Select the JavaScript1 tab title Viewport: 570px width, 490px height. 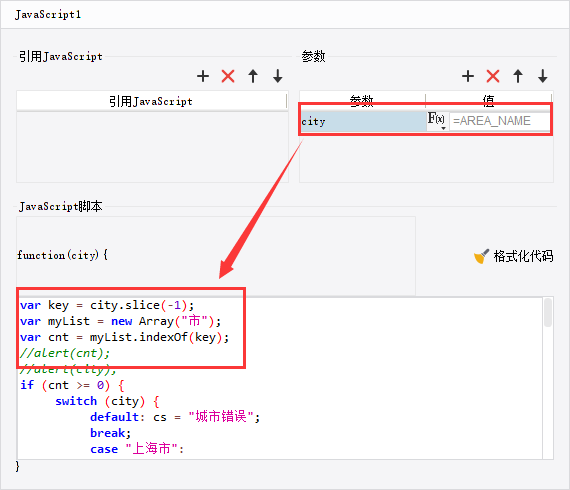(48, 15)
